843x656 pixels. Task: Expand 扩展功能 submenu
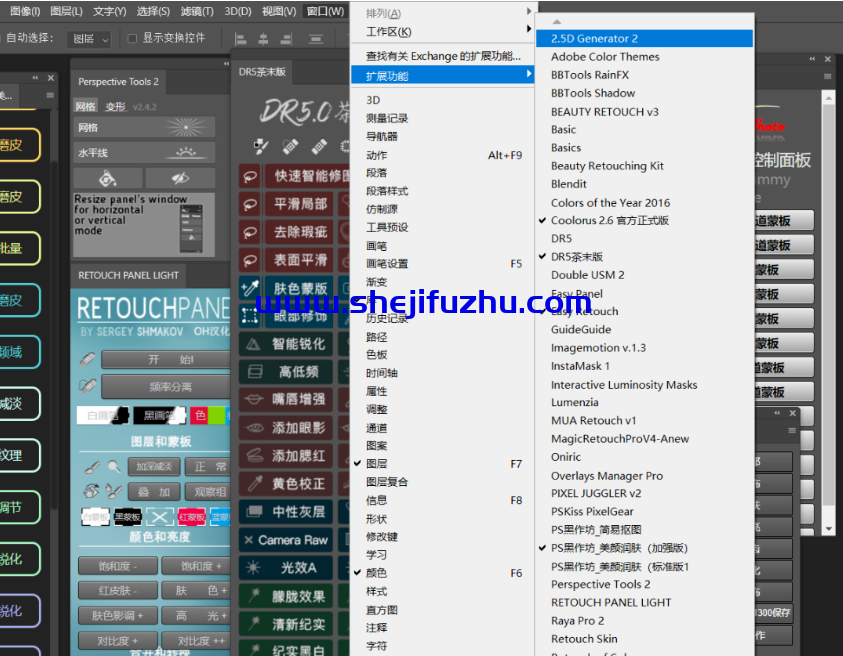point(441,76)
